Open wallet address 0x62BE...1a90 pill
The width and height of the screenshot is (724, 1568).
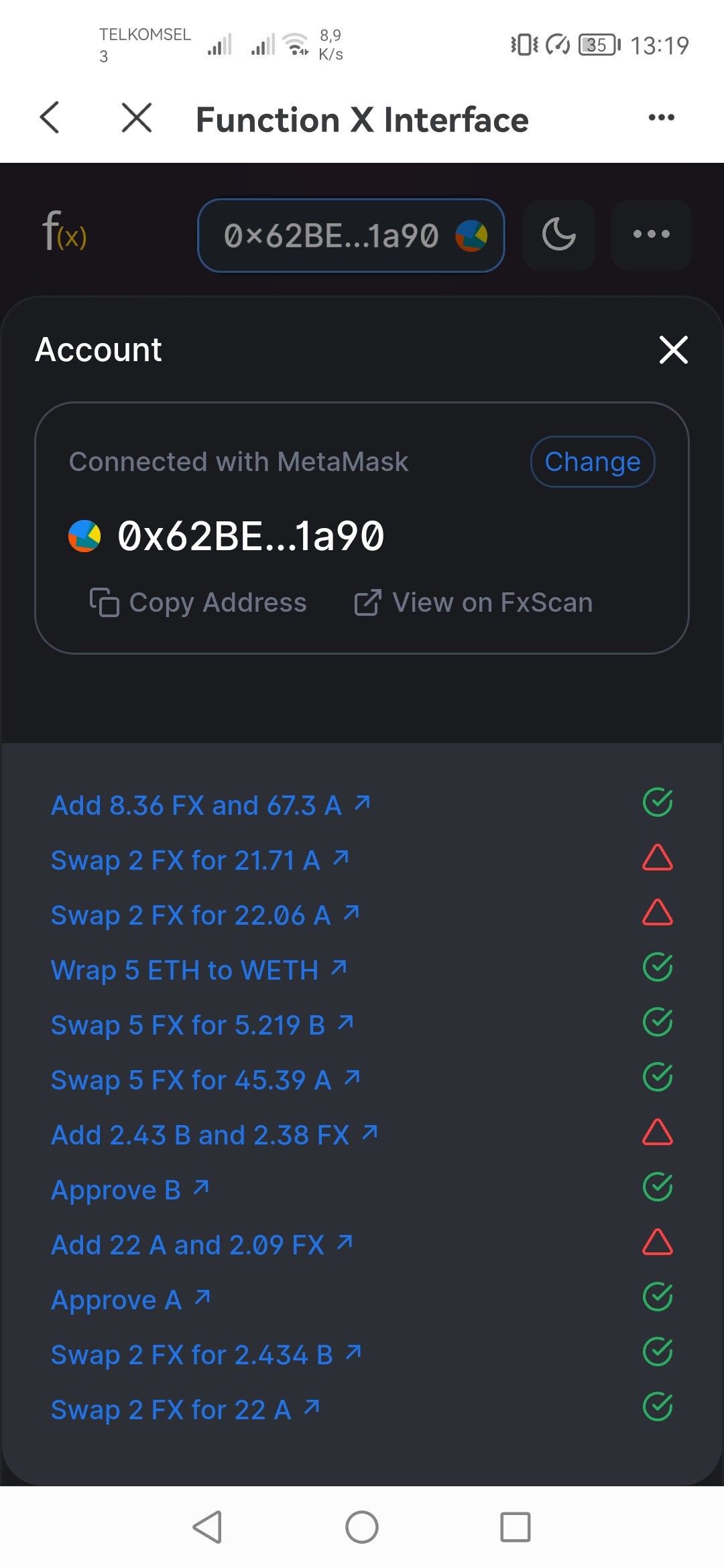[x=351, y=235]
